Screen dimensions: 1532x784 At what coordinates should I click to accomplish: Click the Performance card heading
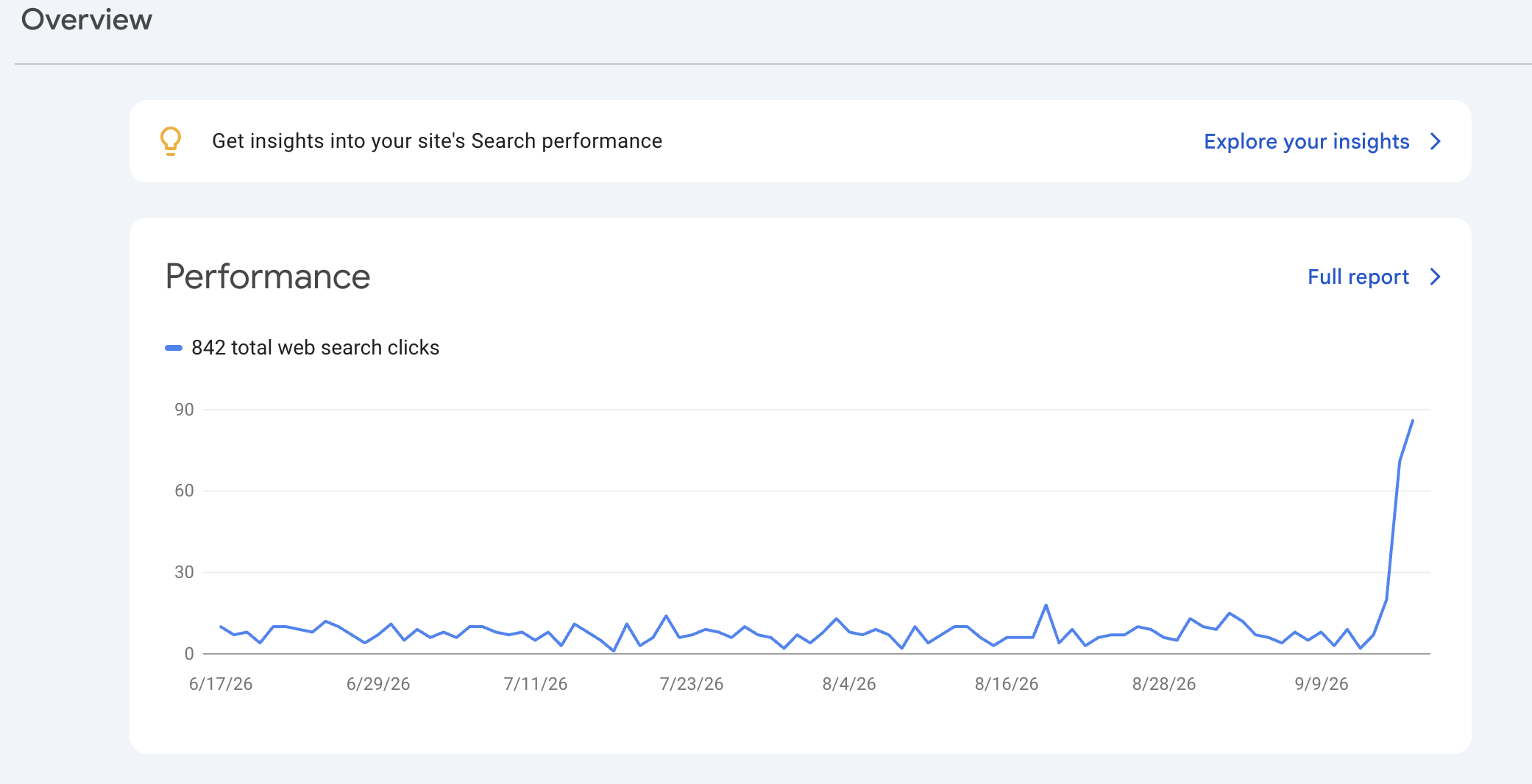268,277
